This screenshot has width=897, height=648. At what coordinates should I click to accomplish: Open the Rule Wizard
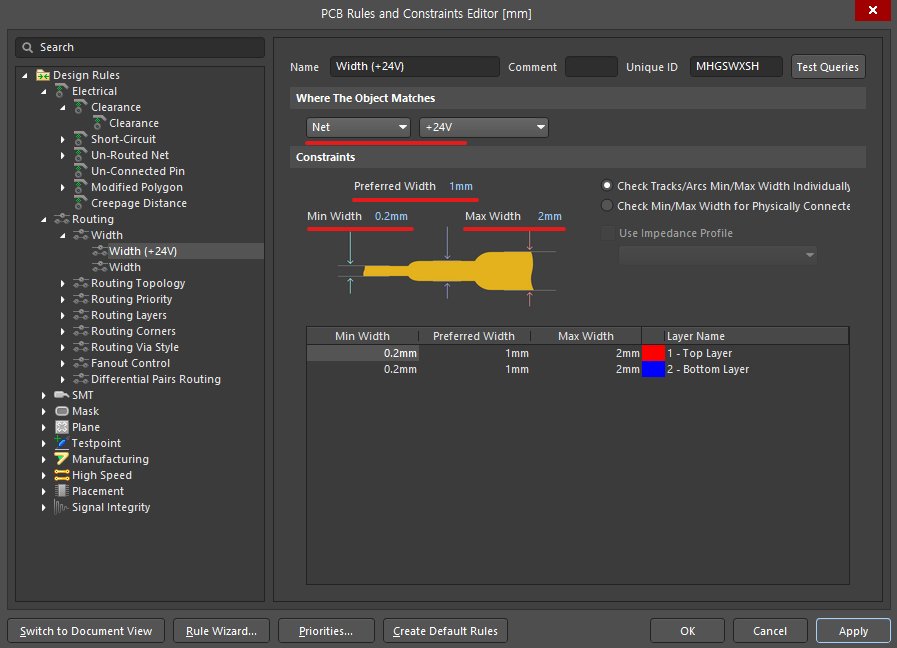click(x=221, y=631)
